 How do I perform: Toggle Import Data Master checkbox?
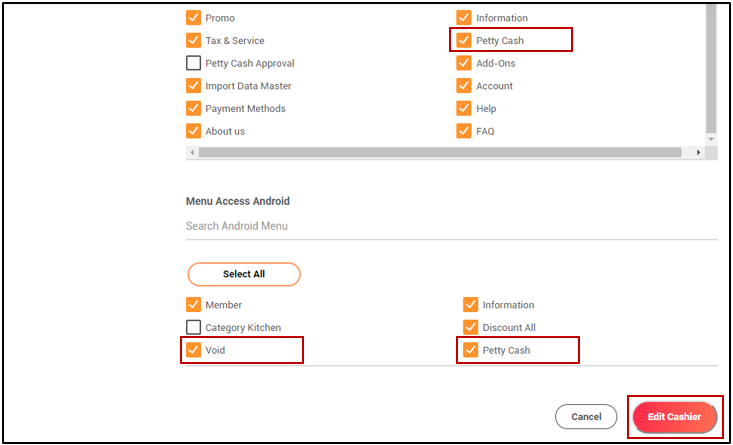pyautogui.click(x=193, y=86)
